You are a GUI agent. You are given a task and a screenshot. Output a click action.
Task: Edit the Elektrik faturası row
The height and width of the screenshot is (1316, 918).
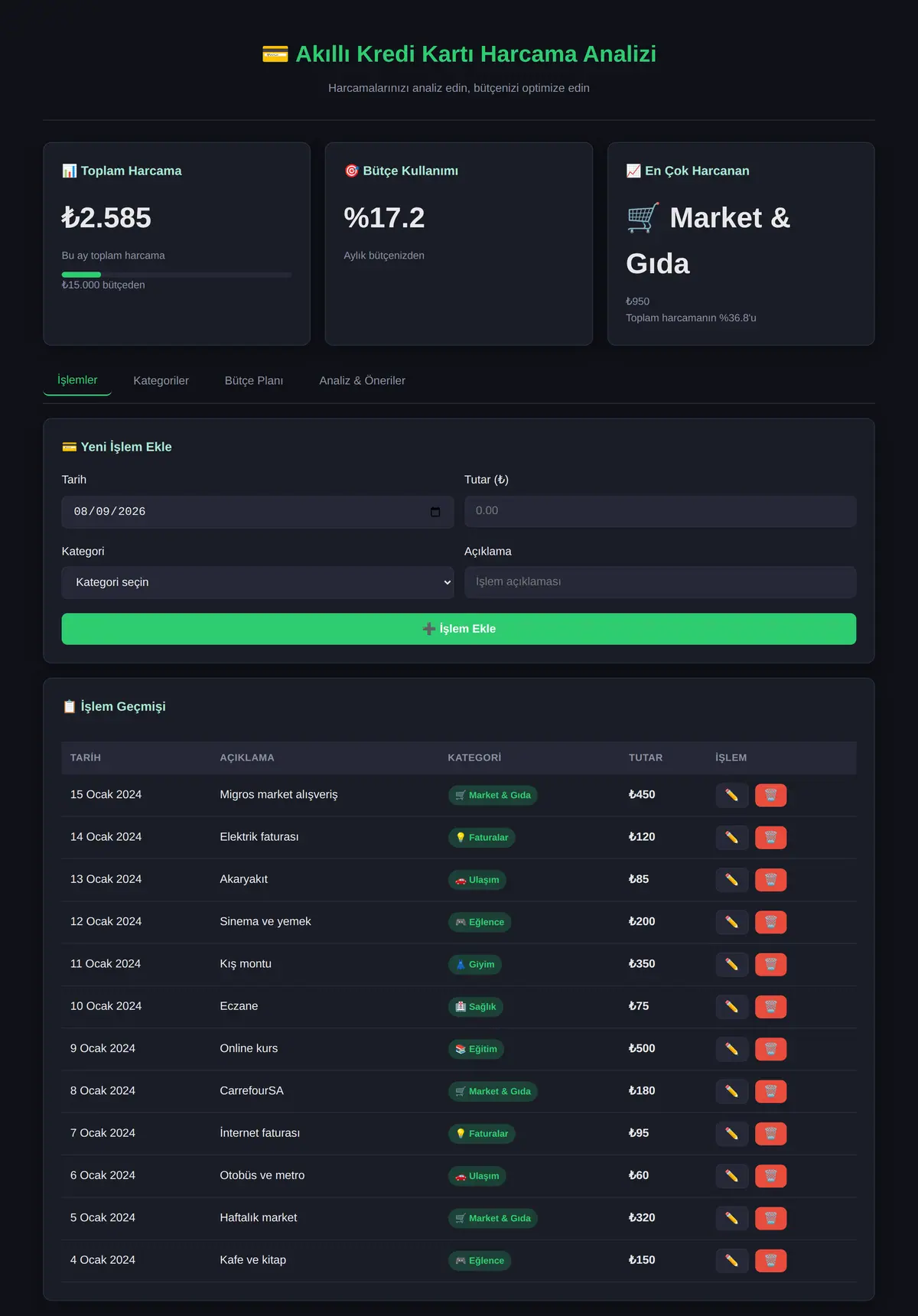point(731,838)
